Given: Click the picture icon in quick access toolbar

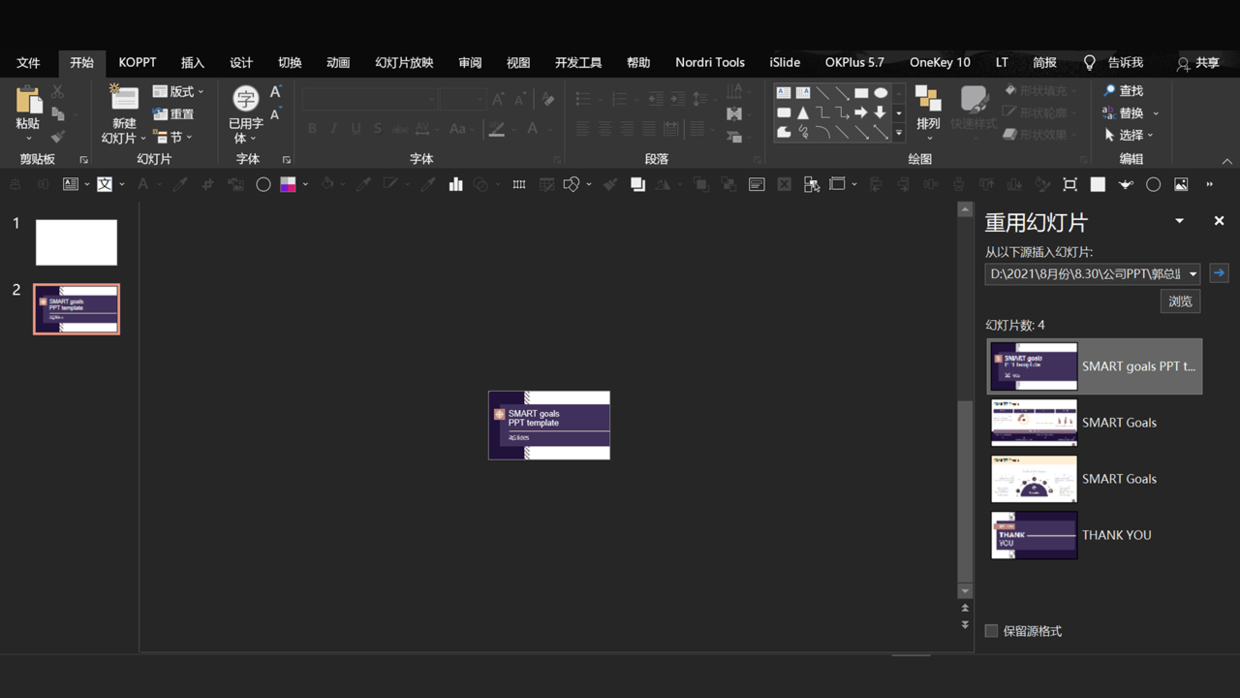Looking at the screenshot, I should coord(1181,184).
